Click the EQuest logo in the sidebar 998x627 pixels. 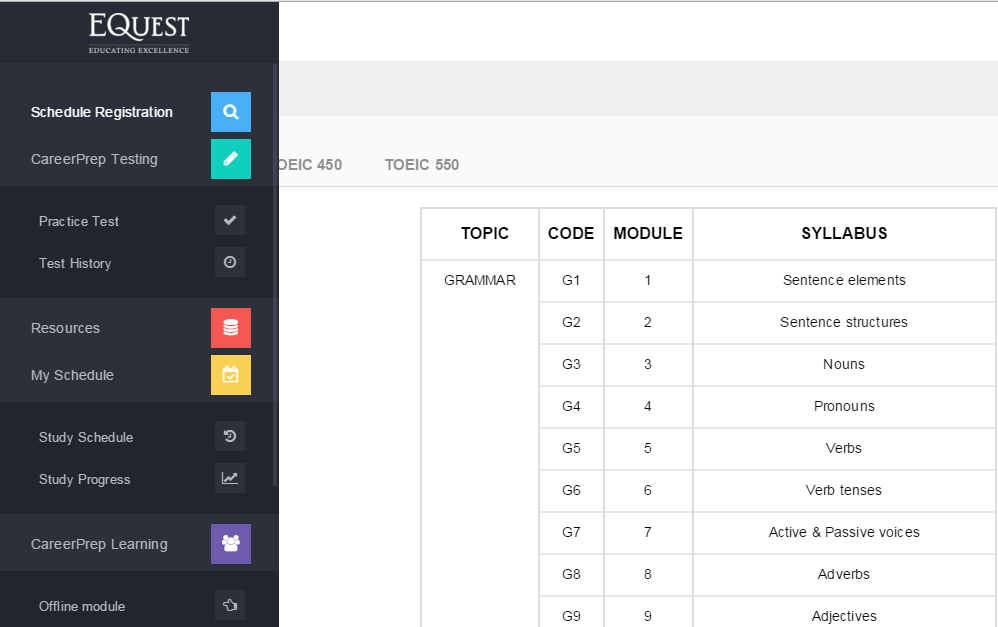point(138,32)
